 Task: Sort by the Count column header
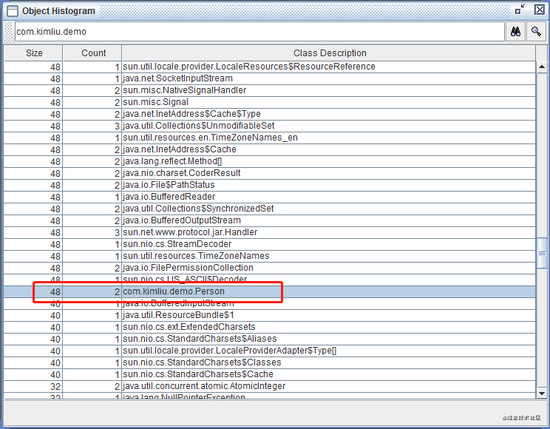point(93,53)
